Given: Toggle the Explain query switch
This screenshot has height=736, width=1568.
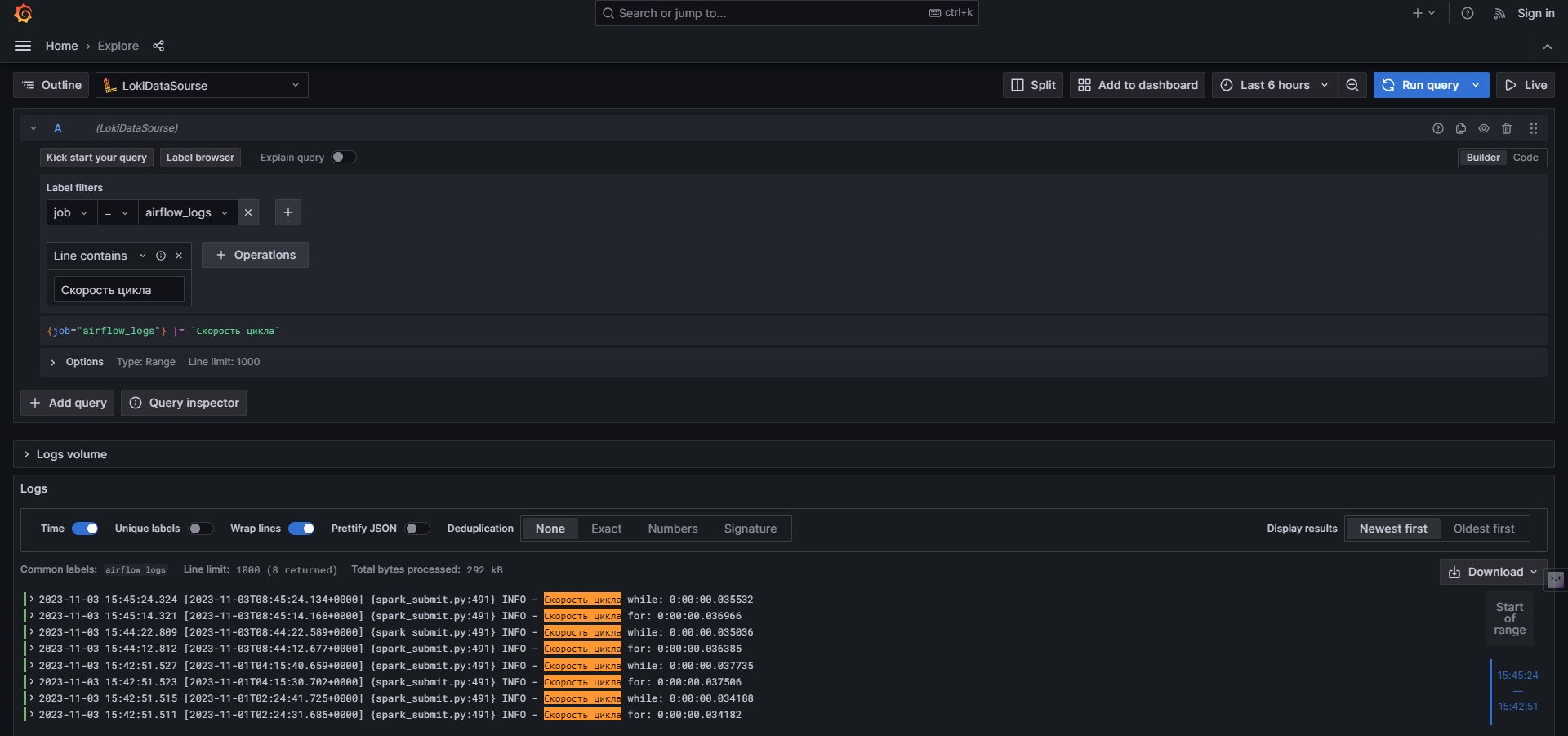Looking at the screenshot, I should (343, 157).
